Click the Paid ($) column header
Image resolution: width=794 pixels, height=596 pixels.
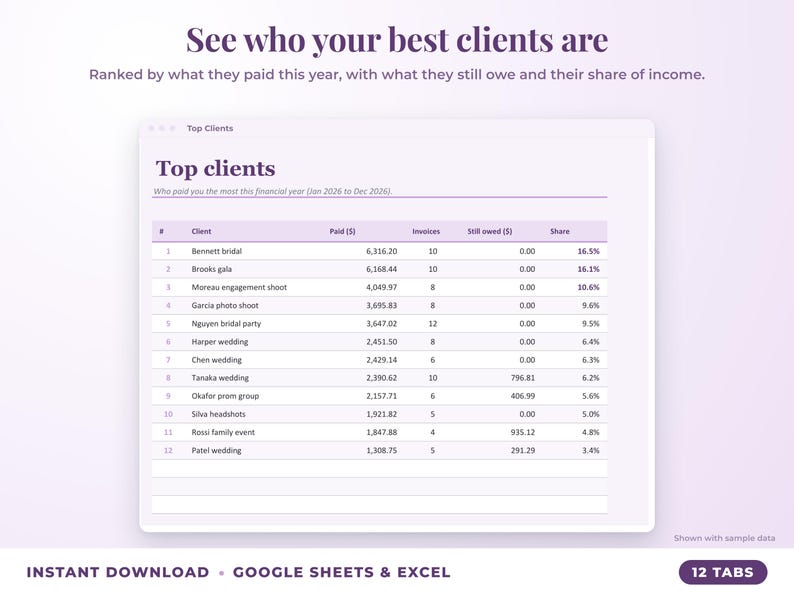pyautogui.click(x=342, y=231)
